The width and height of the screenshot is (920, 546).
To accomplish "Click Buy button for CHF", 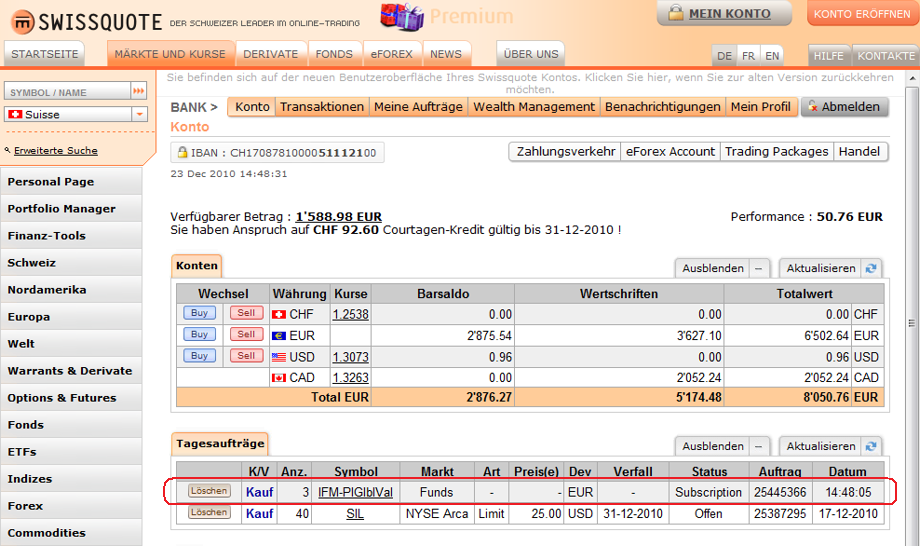I will (199, 313).
